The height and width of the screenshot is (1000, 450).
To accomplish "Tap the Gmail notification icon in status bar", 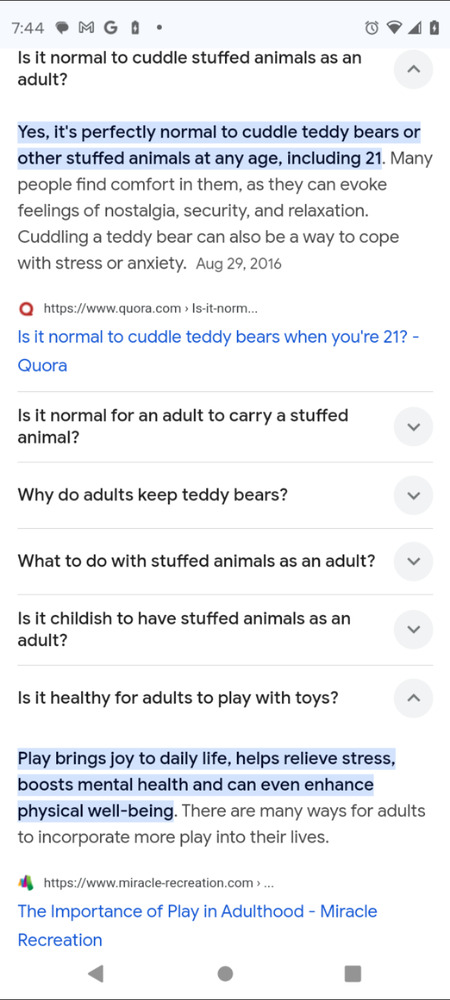I will [x=86, y=28].
